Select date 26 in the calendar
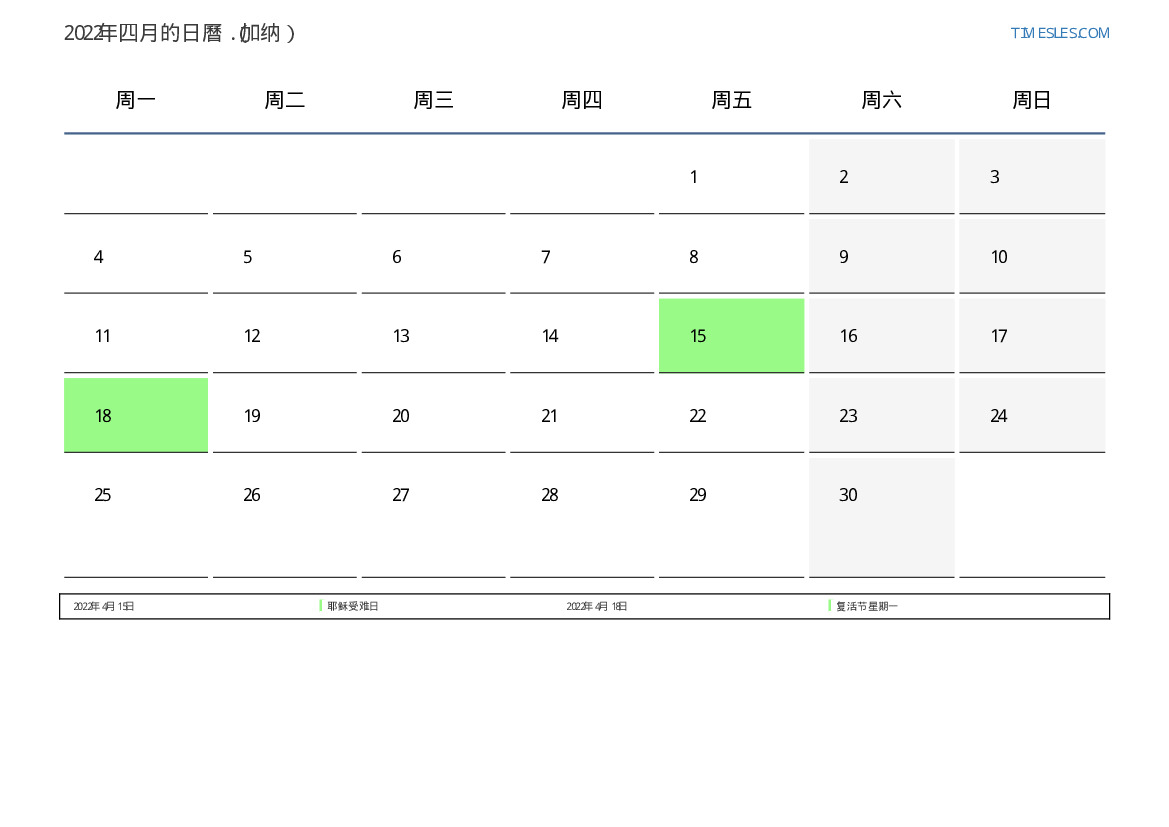This screenshot has height=827, width=1169. click(285, 518)
